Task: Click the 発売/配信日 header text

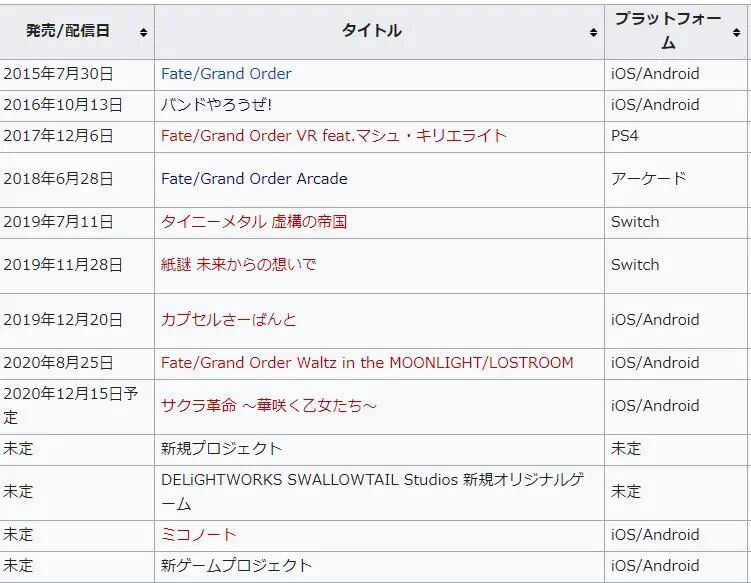Action: (68, 31)
